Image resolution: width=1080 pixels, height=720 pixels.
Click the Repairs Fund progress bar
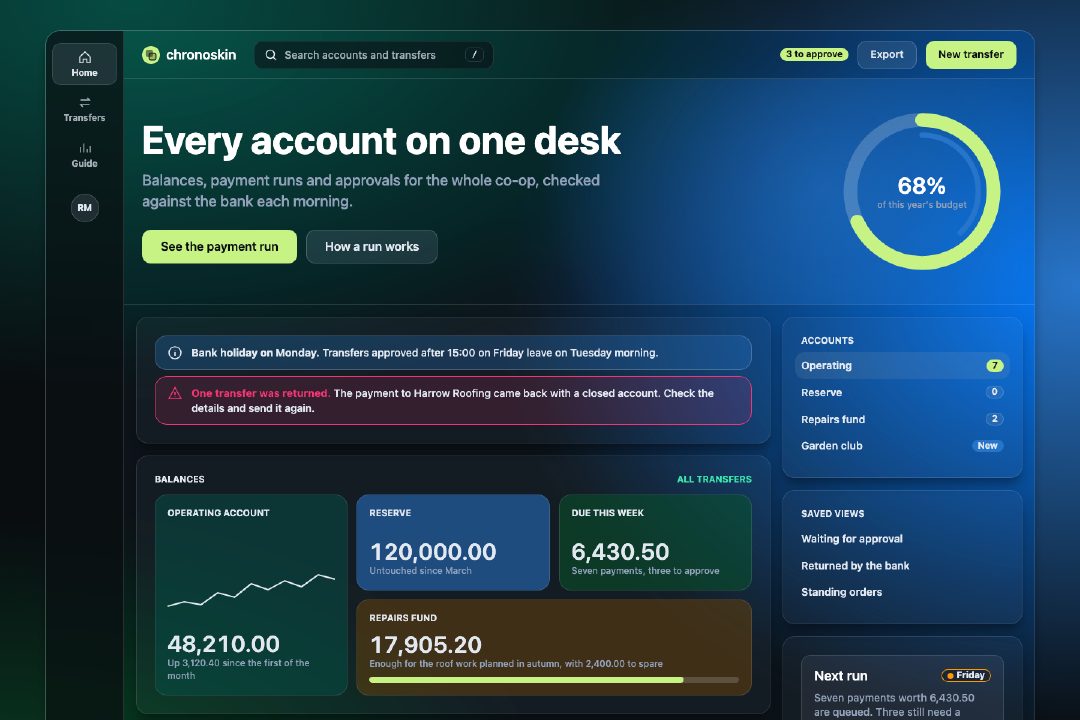[554, 680]
